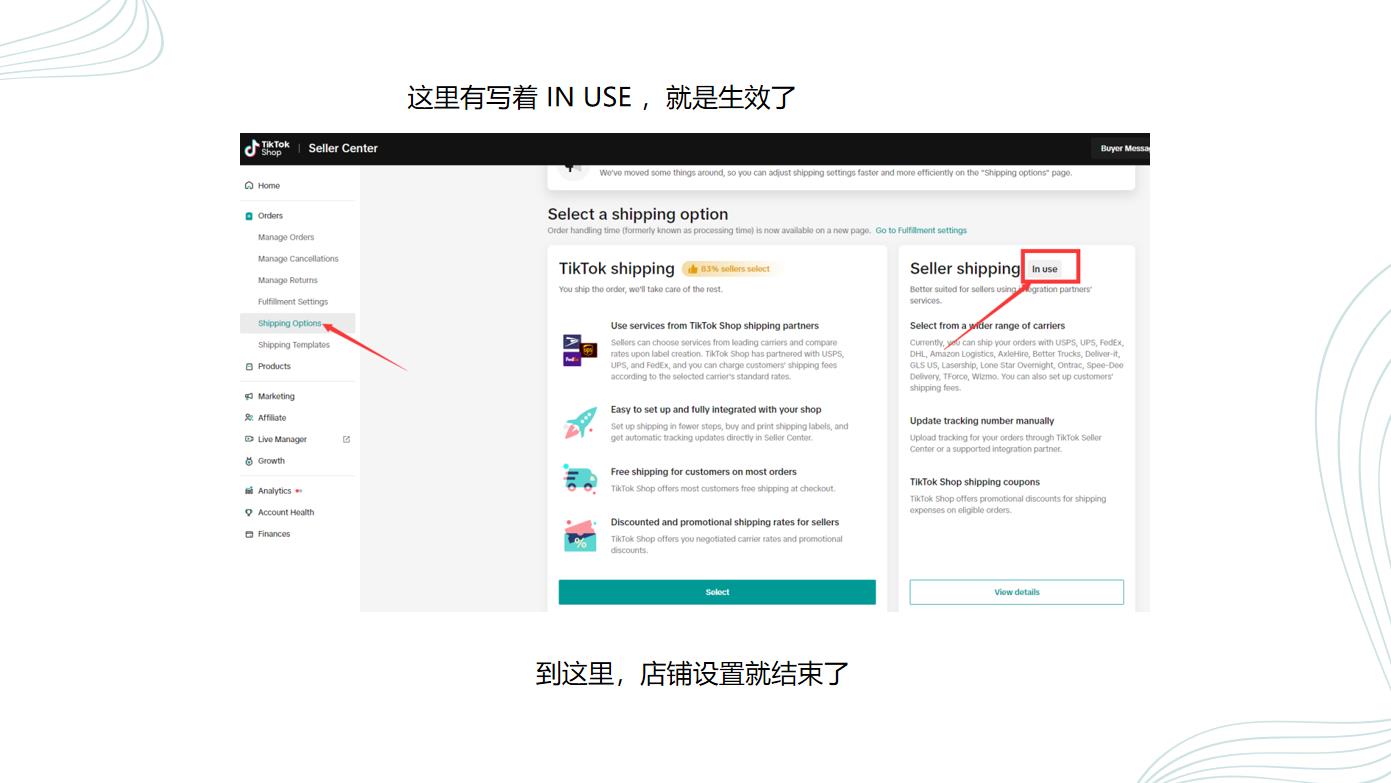Click the Seller Center header title

[x=343, y=148]
